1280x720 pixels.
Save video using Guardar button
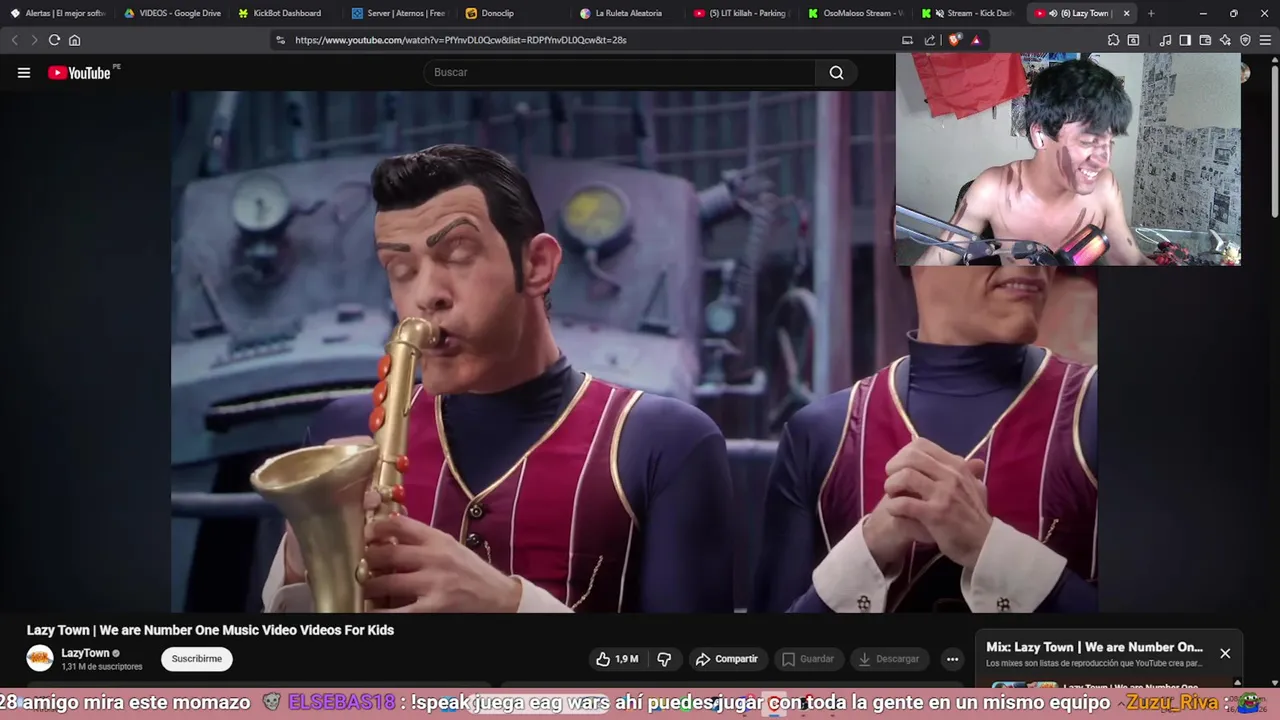point(808,659)
